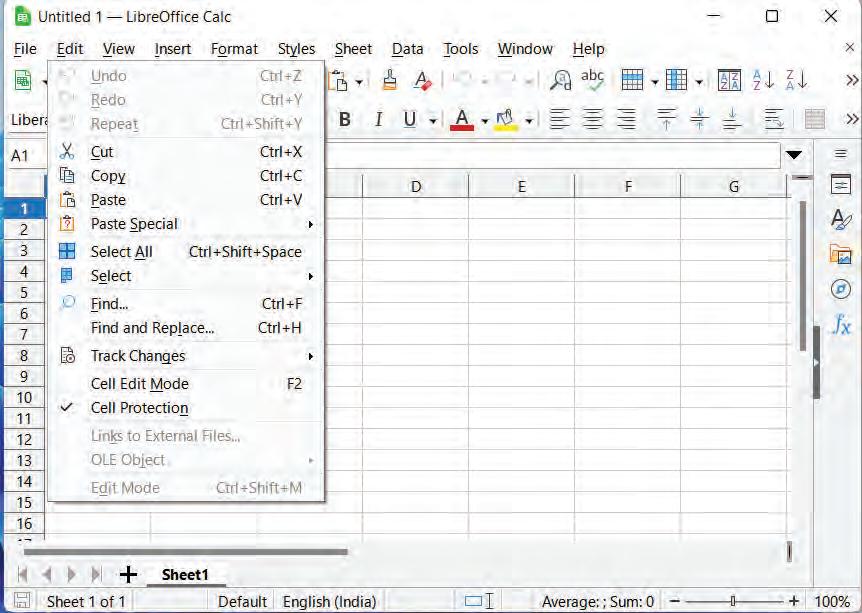This screenshot has height=613, width=862.
Task: Expand the Paste Special submenu
Action: 186,224
